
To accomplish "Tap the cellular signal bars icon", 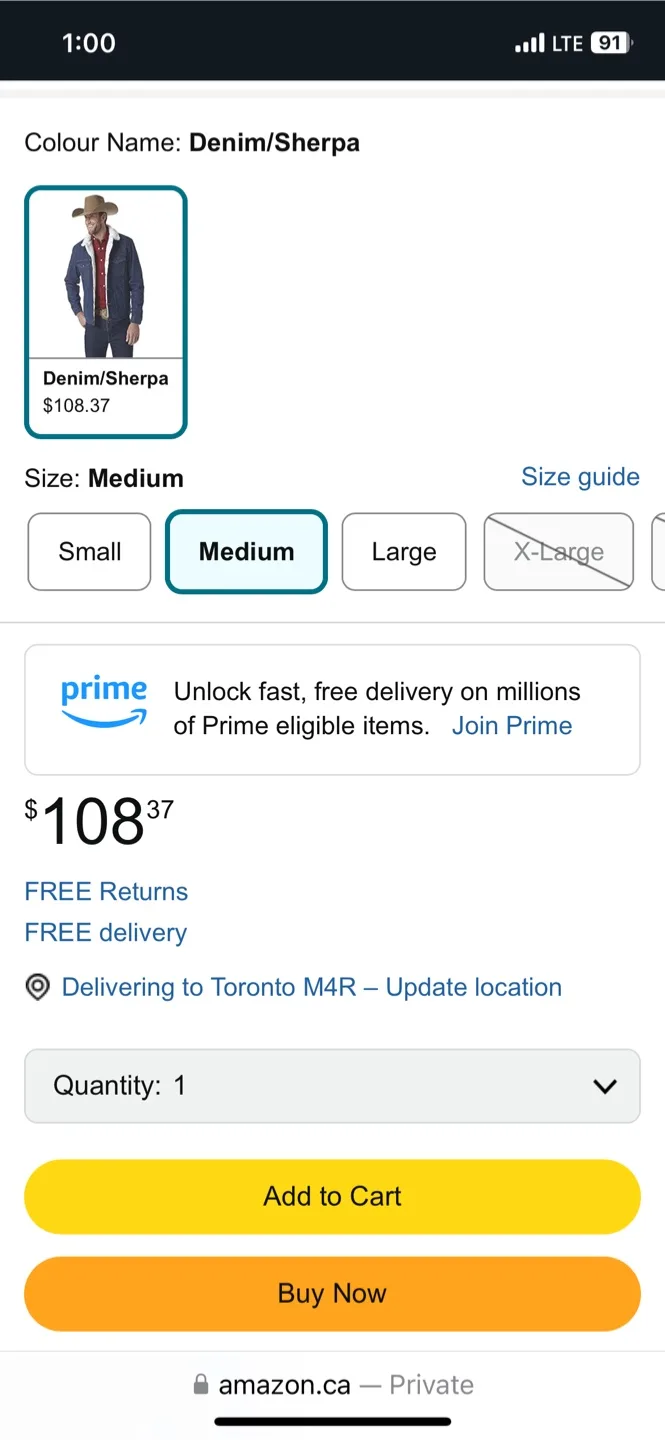I will 529,44.
